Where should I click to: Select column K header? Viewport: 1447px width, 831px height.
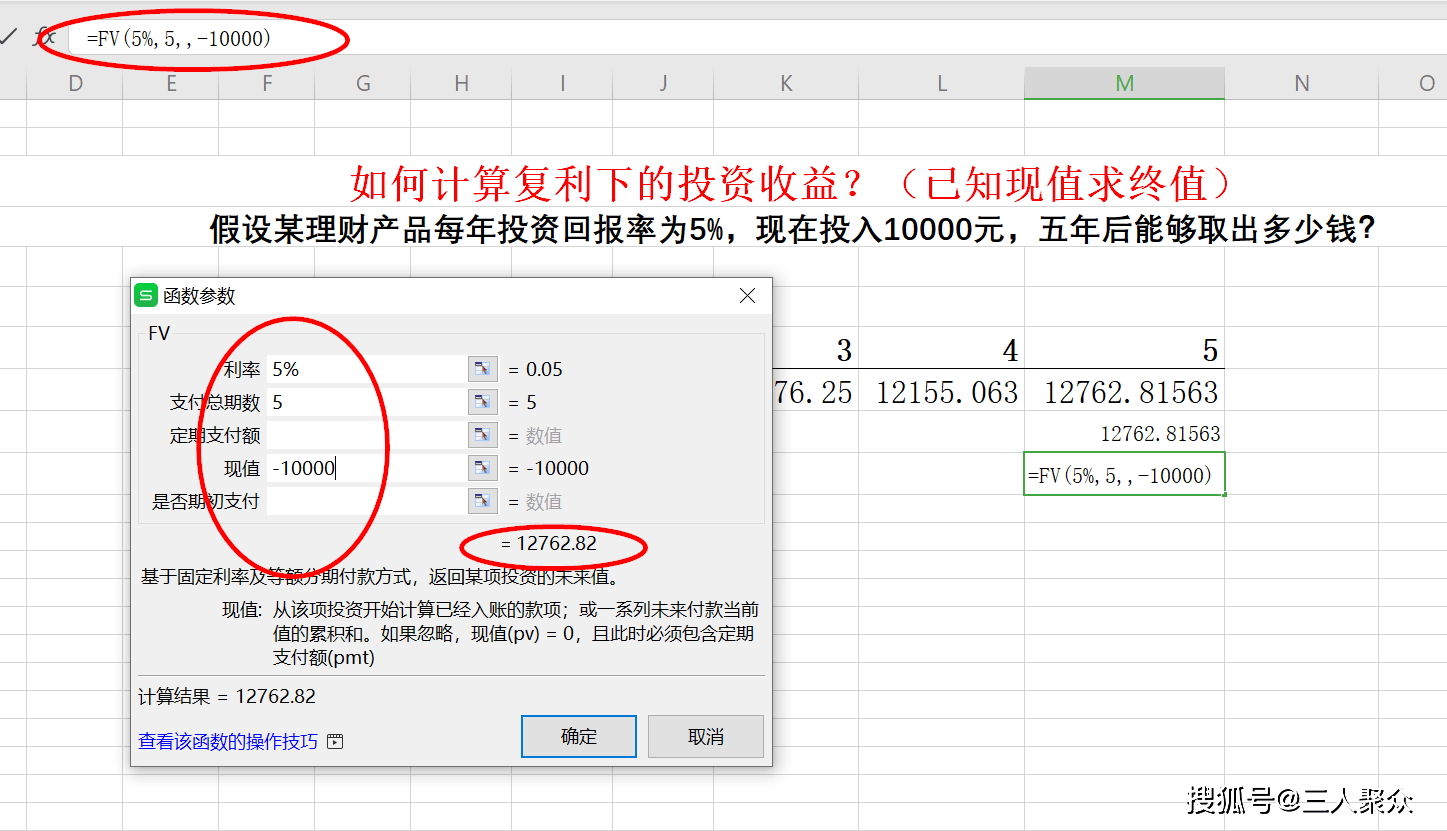(x=786, y=84)
